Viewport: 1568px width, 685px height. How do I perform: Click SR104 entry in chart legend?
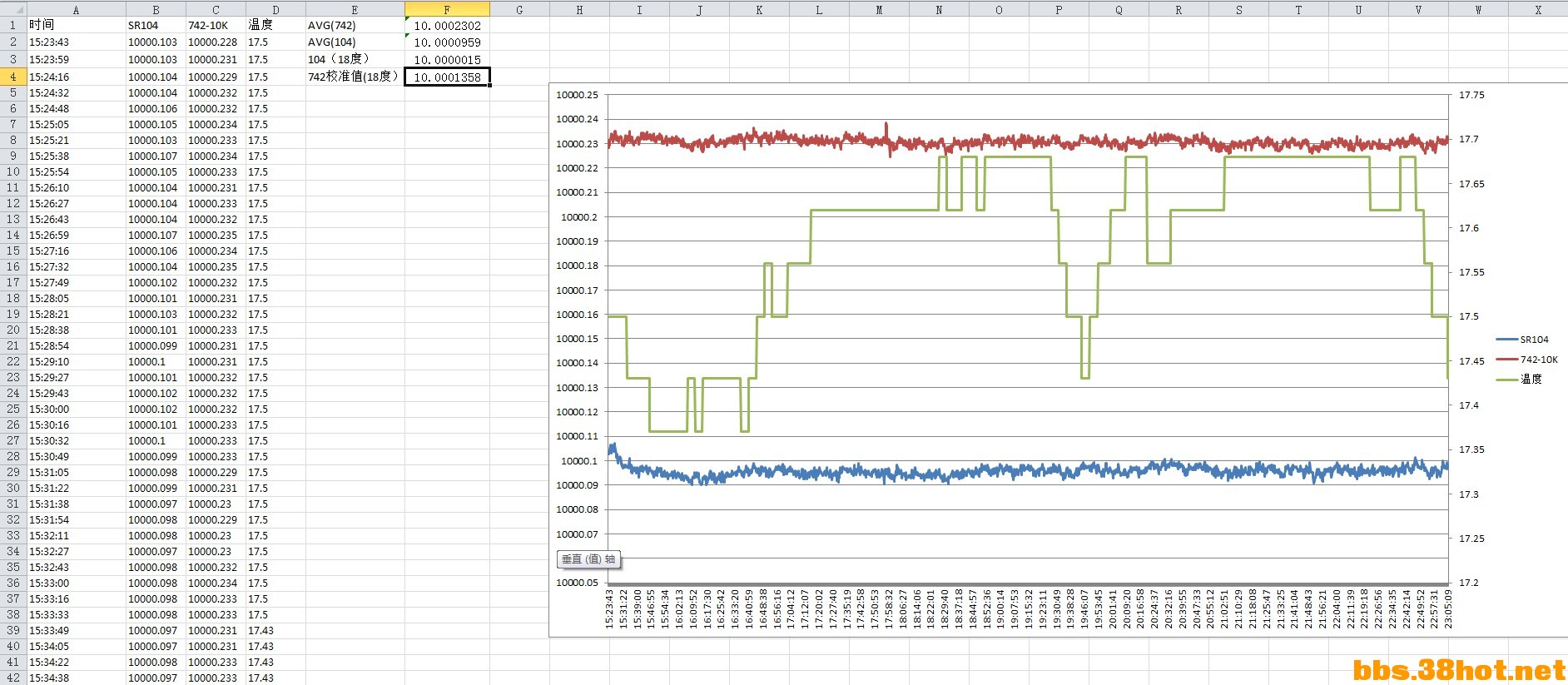point(1523,340)
